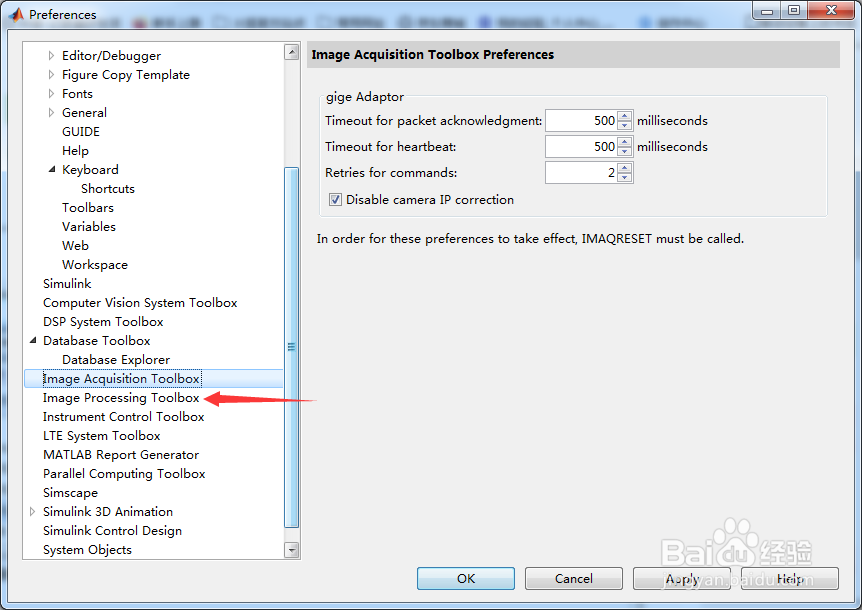Expand the Editor/Debugger tree node

tap(51, 56)
